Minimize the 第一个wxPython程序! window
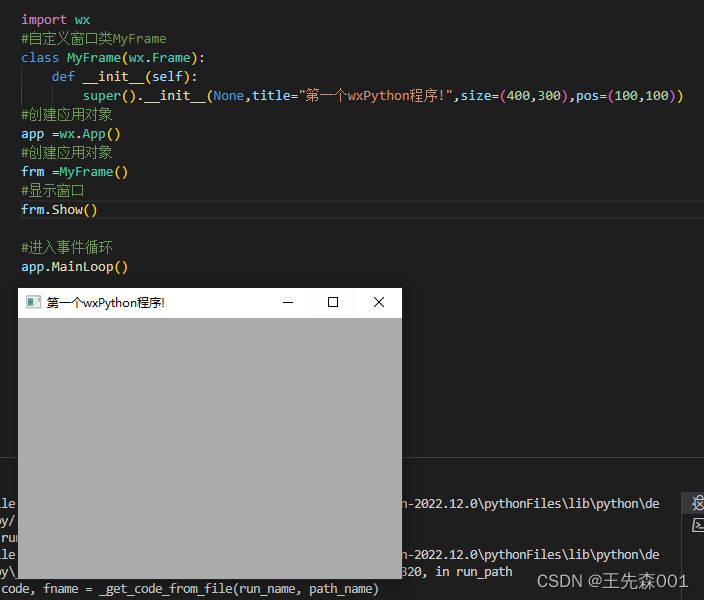Image resolution: width=704 pixels, height=600 pixels. pos(288,302)
